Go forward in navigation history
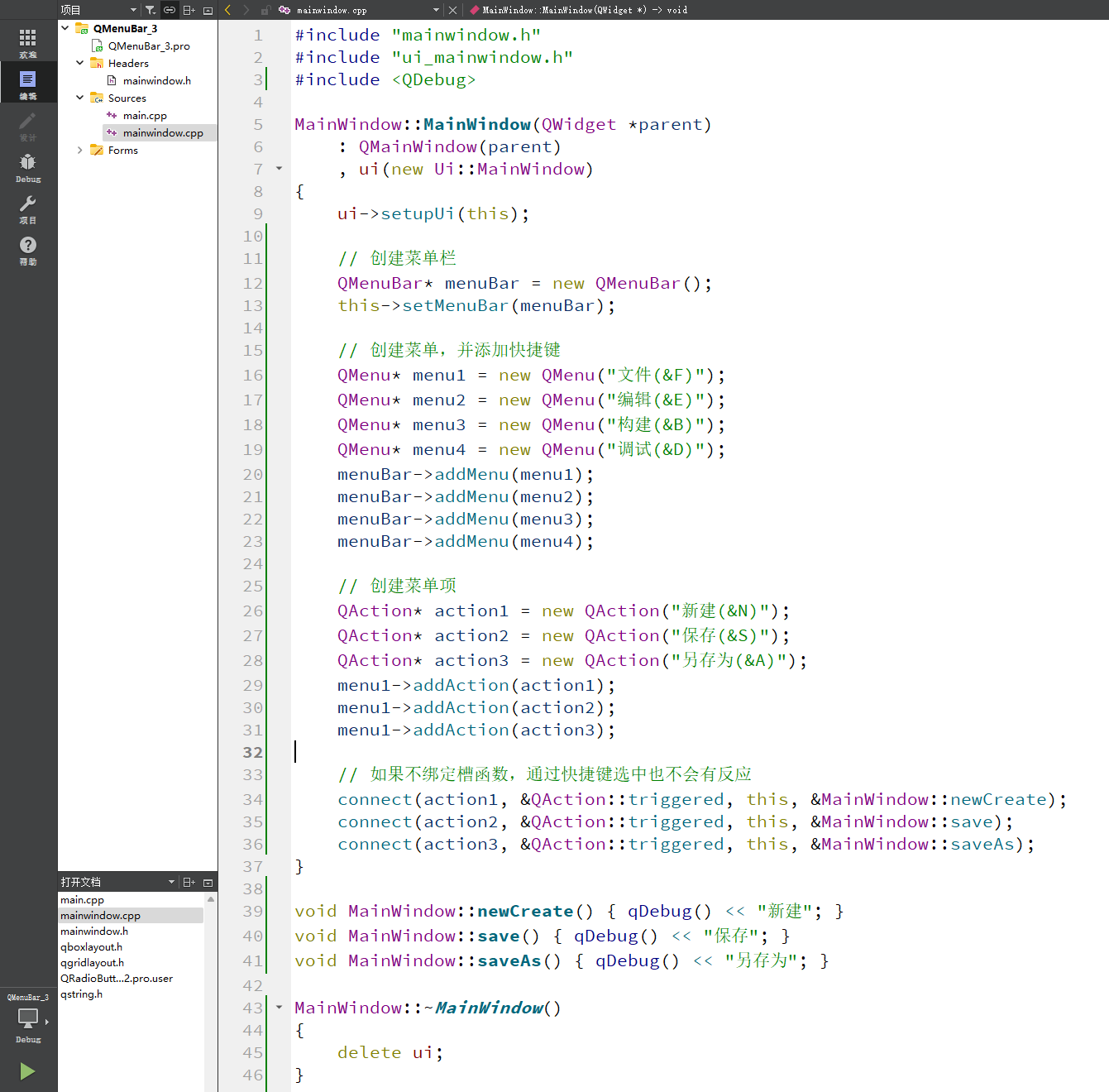1109x1092 pixels. click(246, 10)
